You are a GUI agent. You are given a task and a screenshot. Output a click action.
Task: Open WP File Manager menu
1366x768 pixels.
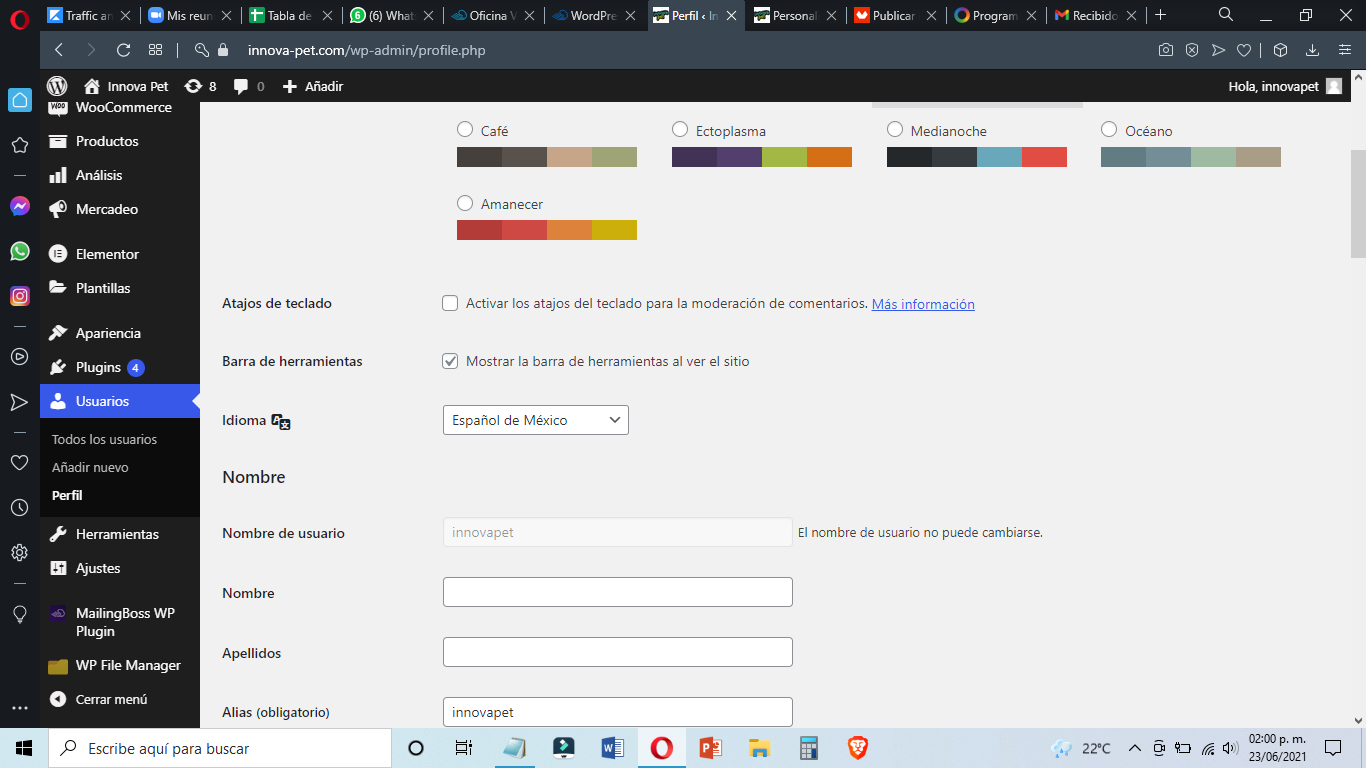click(120, 665)
